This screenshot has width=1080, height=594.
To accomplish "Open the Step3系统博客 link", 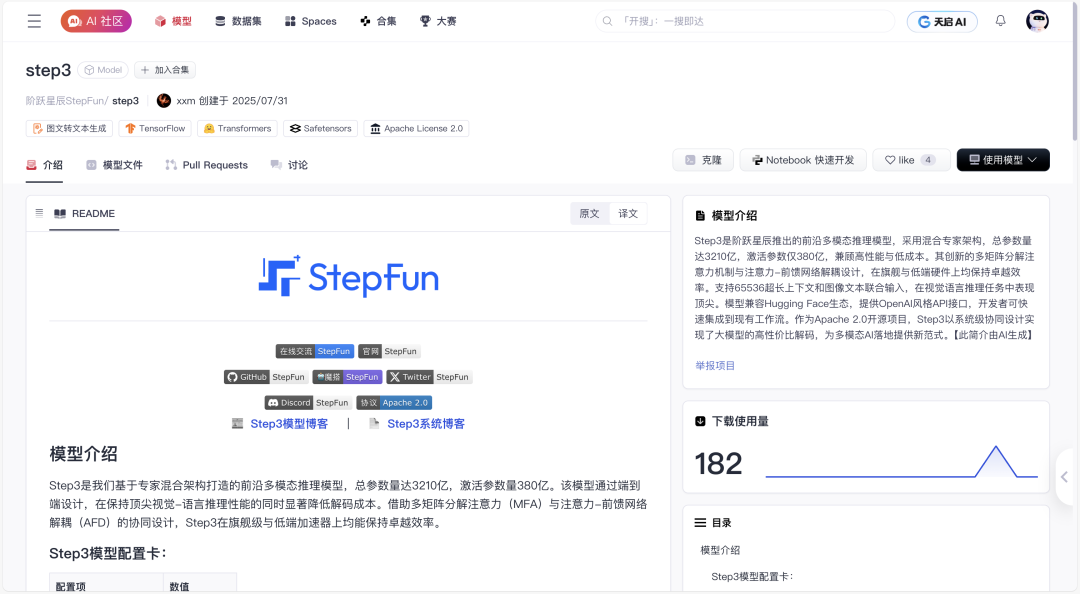I will [426, 424].
